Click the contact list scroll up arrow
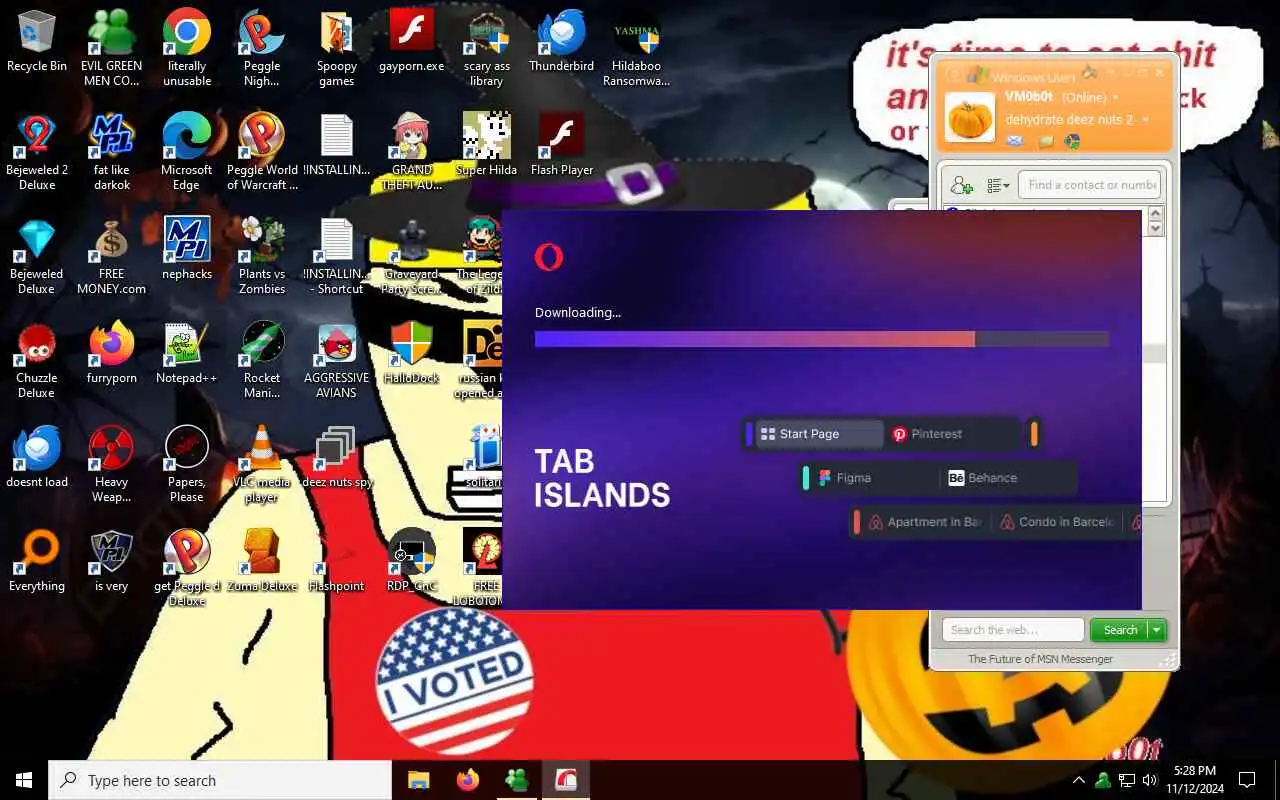 coord(1157,214)
